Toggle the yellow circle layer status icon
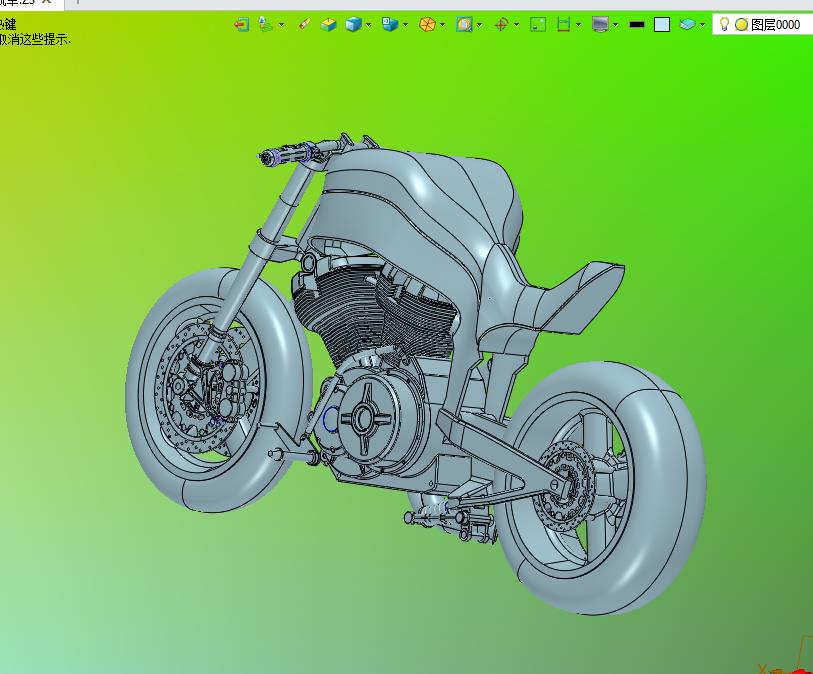813x674 pixels. tap(741, 24)
